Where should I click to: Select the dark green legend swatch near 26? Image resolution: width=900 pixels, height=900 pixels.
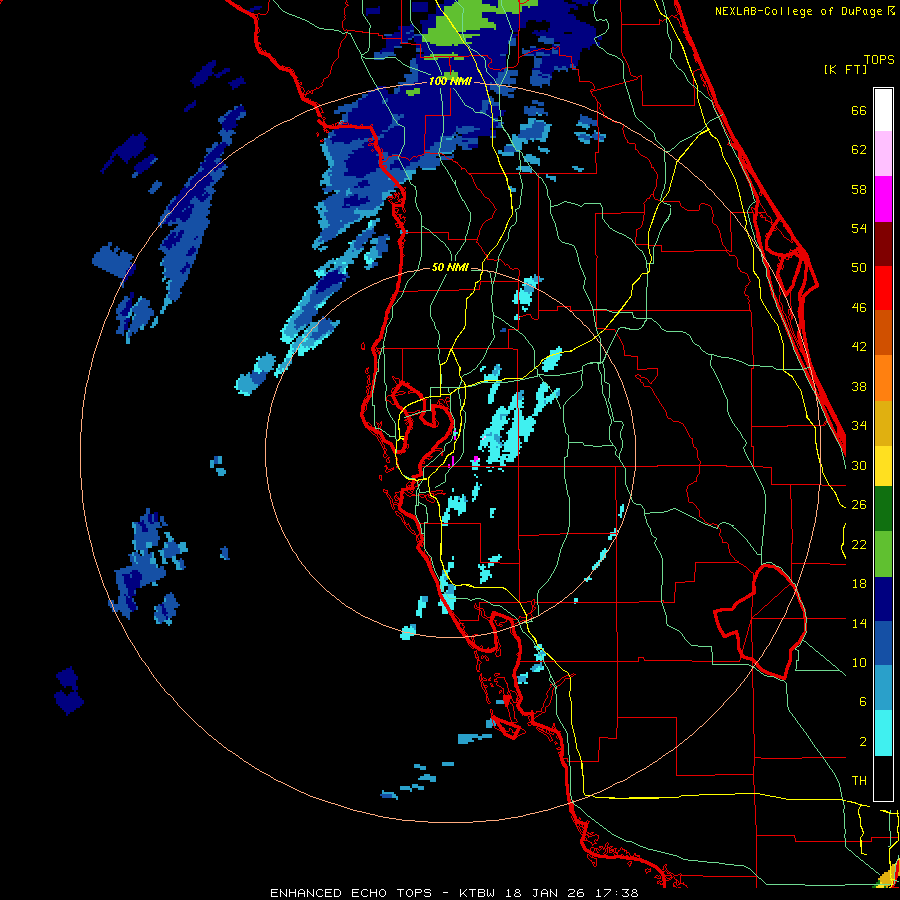883,509
